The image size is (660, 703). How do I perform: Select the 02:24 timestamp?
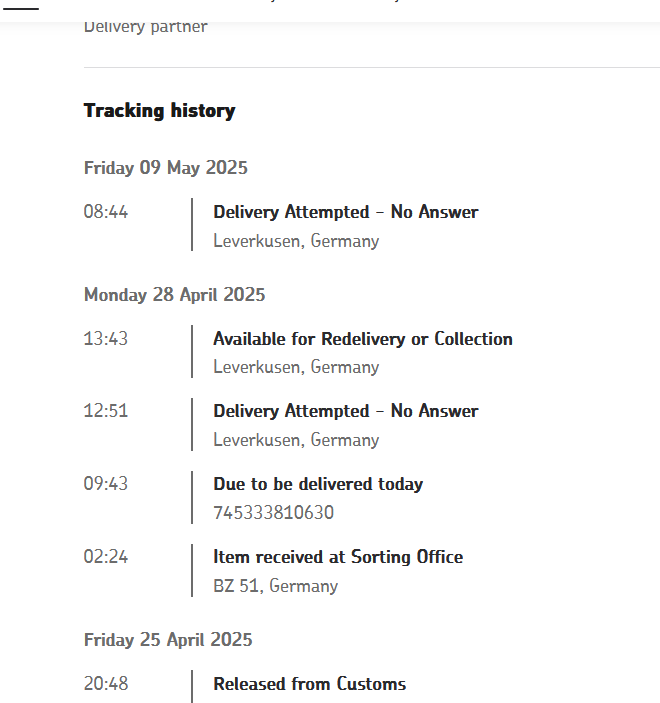pos(106,557)
